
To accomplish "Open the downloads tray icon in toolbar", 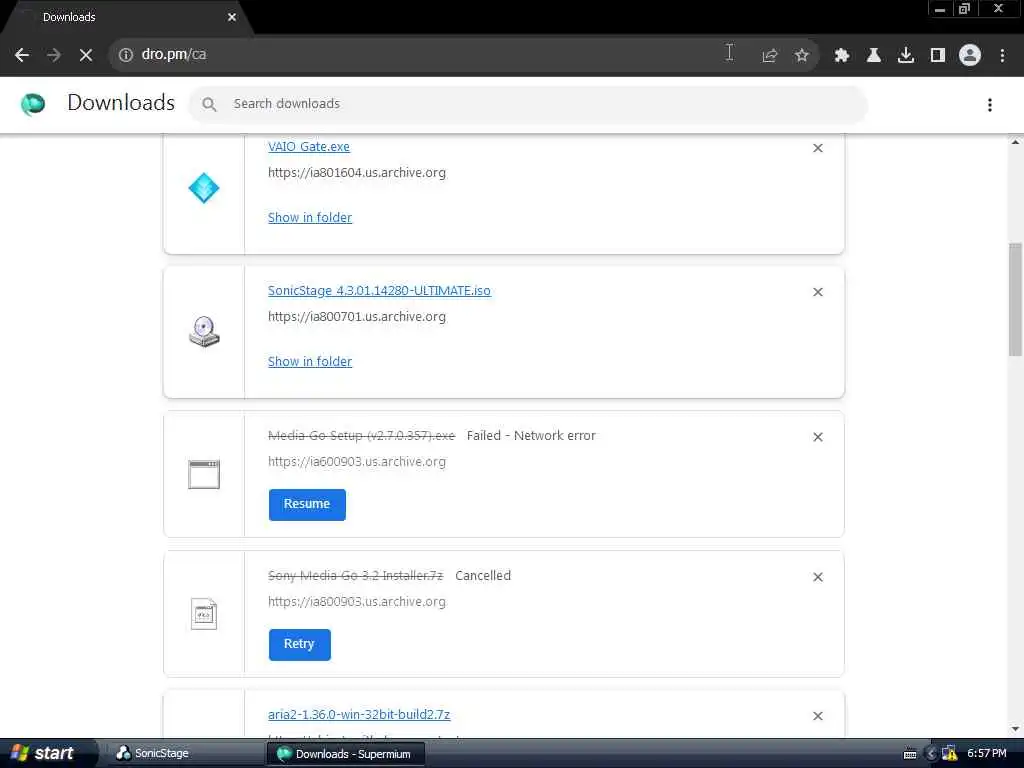I will (x=906, y=56).
